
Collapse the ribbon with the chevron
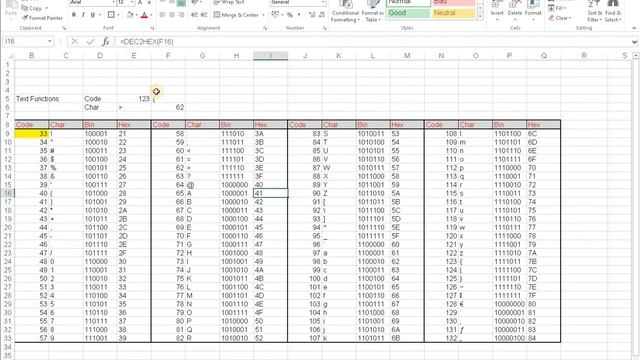tap(634, 28)
